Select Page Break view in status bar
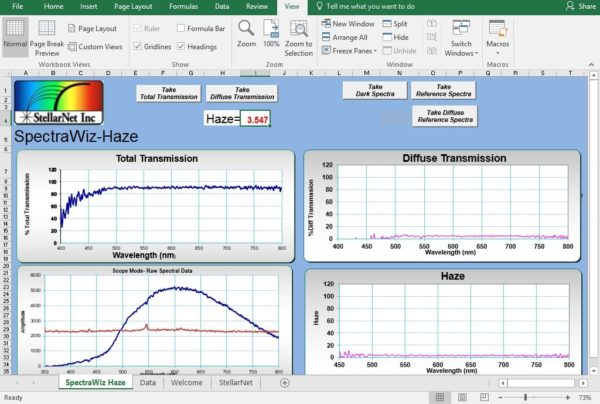 tap(484, 397)
